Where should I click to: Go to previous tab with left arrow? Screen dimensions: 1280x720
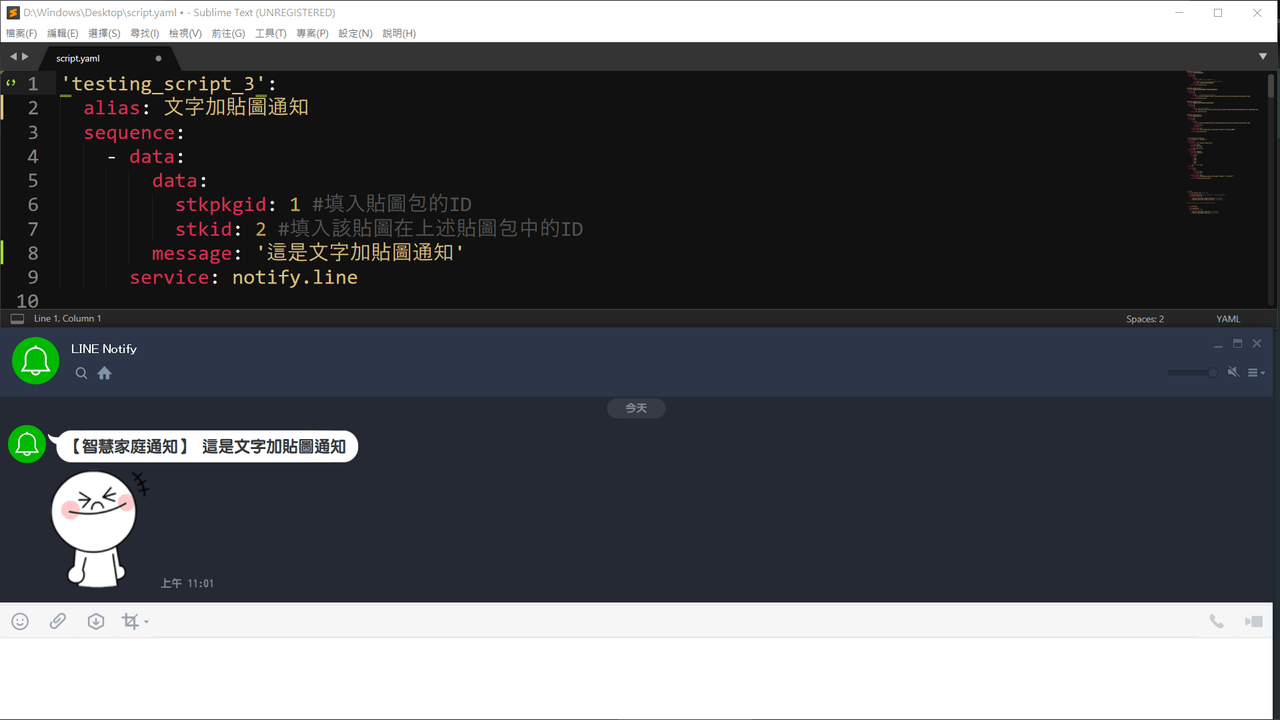point(13,57)
